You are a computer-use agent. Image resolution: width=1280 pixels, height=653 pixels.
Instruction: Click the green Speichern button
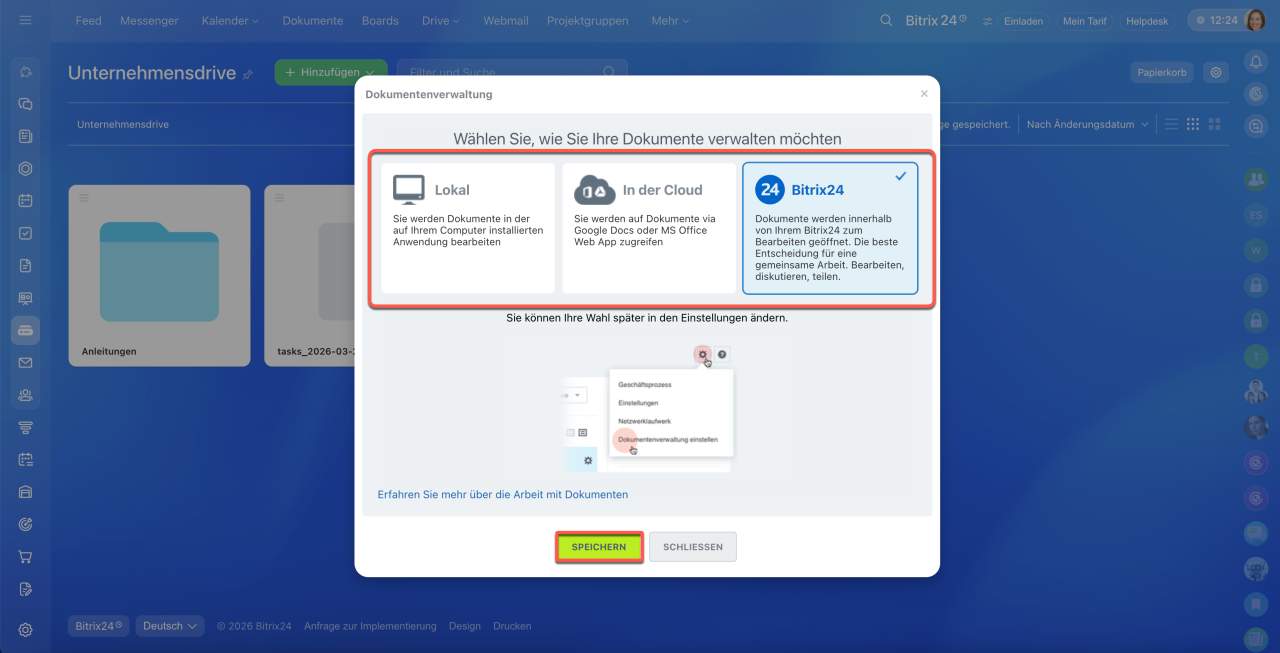[599, 547]
